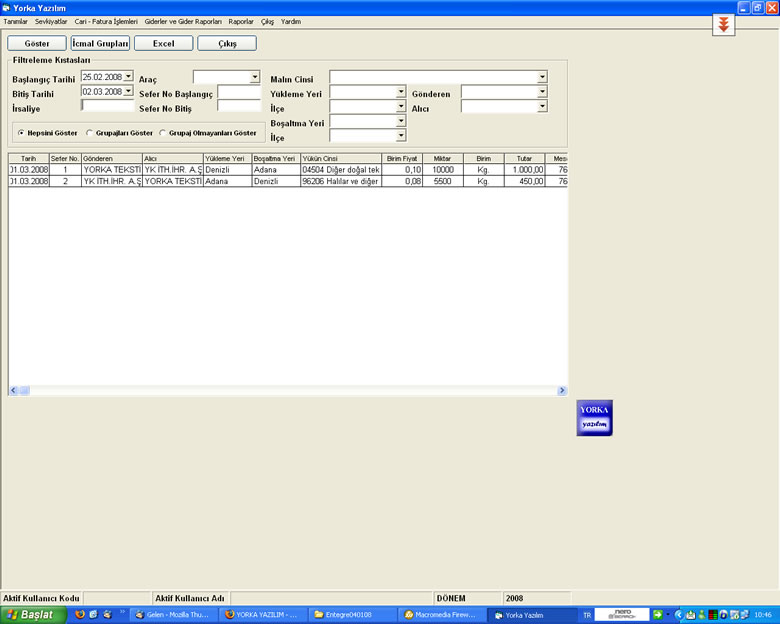This screenshot has height=624, width=780.
Task: Switch to YORKA YAZILIM Firefox taskbar window
Action: pyautogui.click(x=263, y=615)
